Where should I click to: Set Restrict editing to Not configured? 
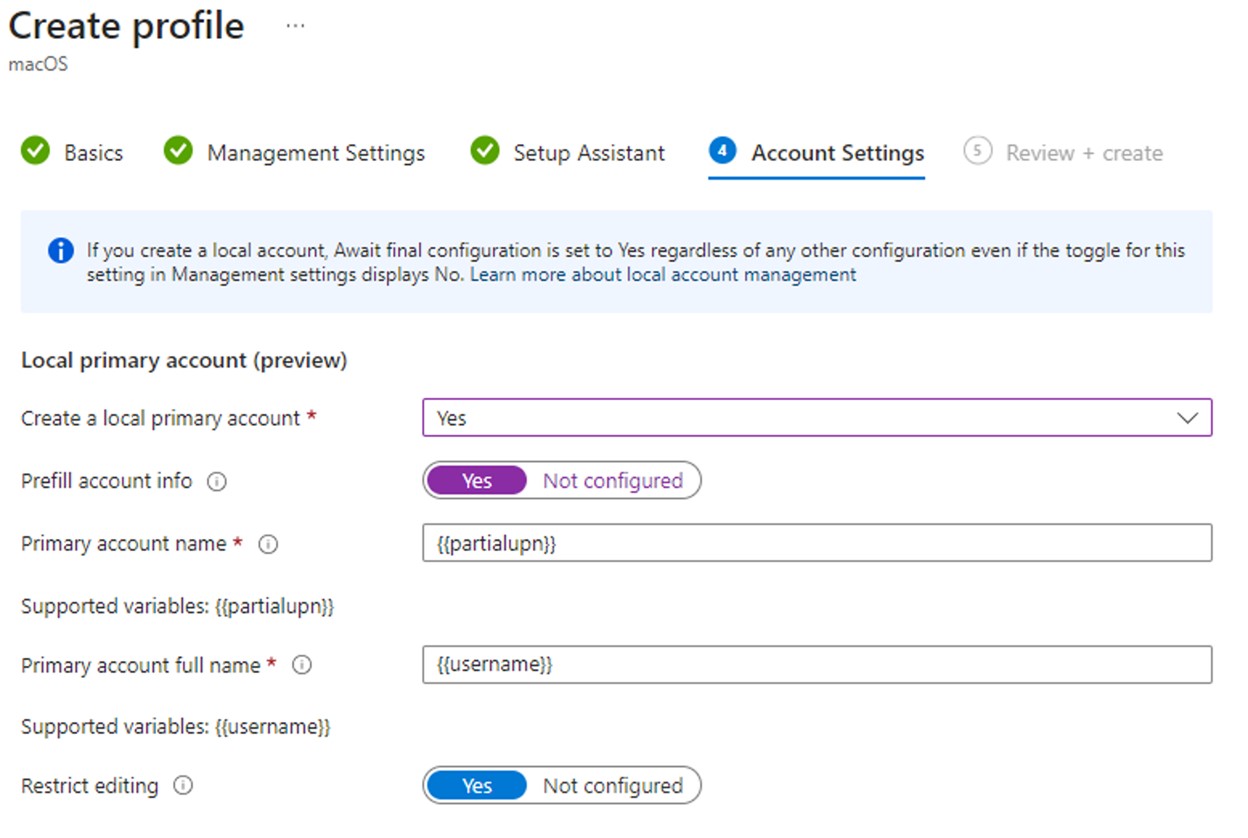[x=612, y=786]
